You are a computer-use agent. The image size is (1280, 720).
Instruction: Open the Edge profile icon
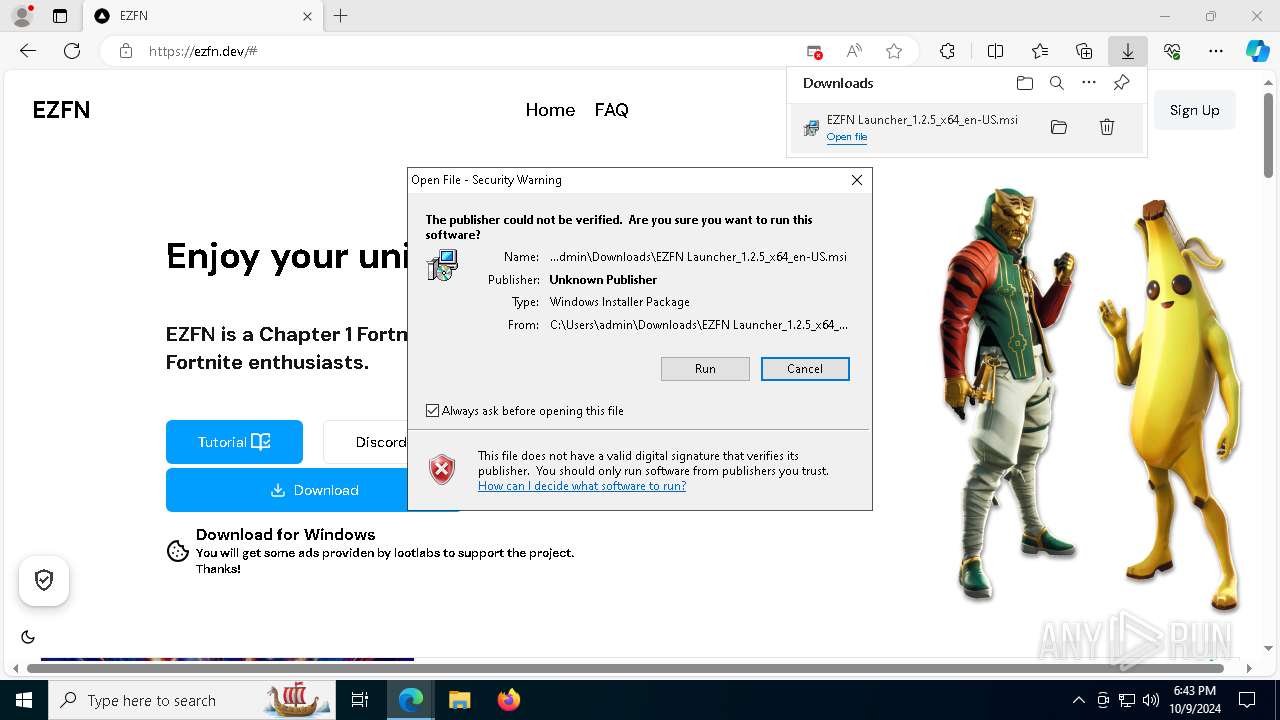[22, 16]
